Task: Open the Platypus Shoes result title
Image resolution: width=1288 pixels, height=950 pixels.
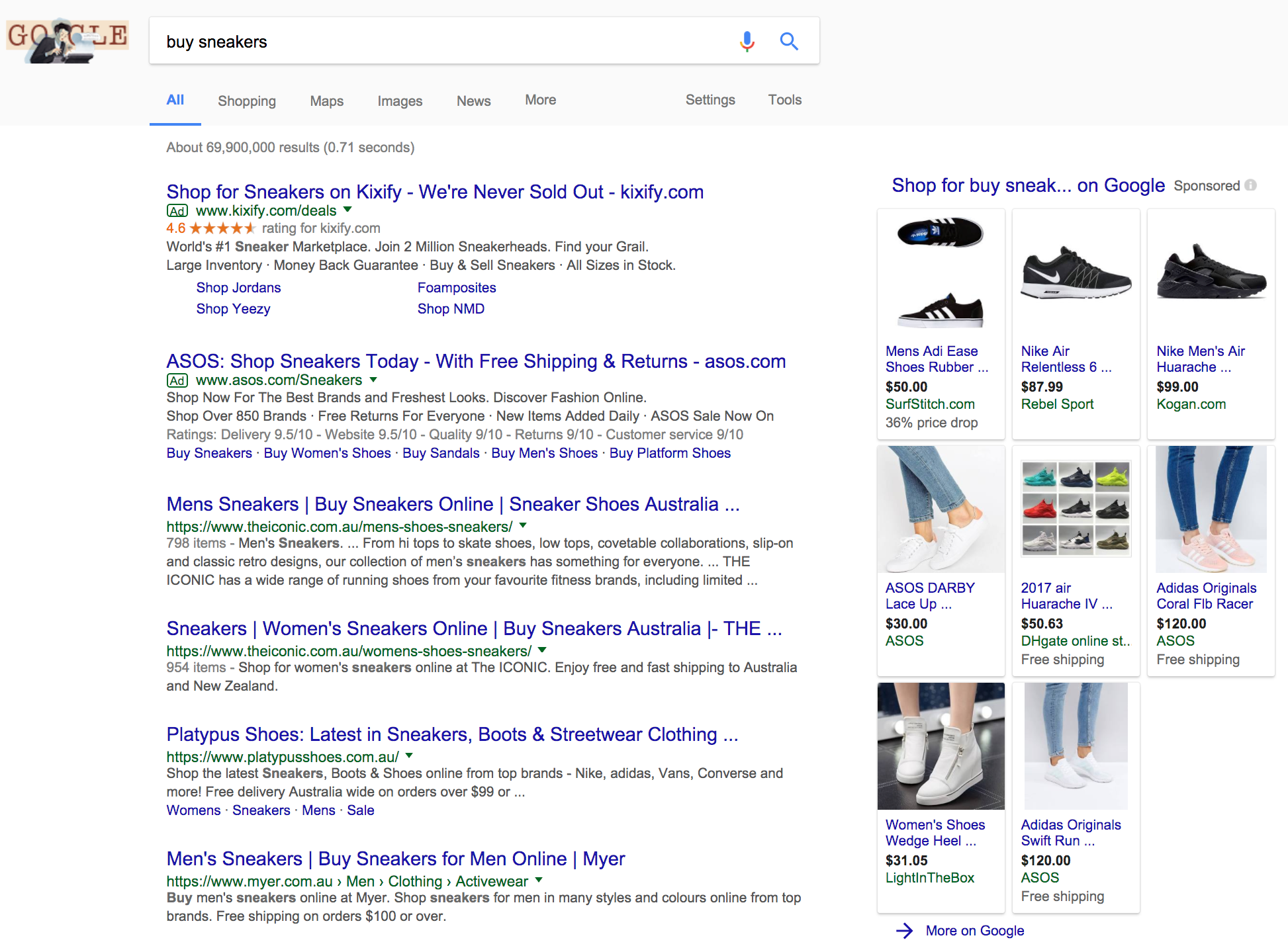Action: [452, 734]
